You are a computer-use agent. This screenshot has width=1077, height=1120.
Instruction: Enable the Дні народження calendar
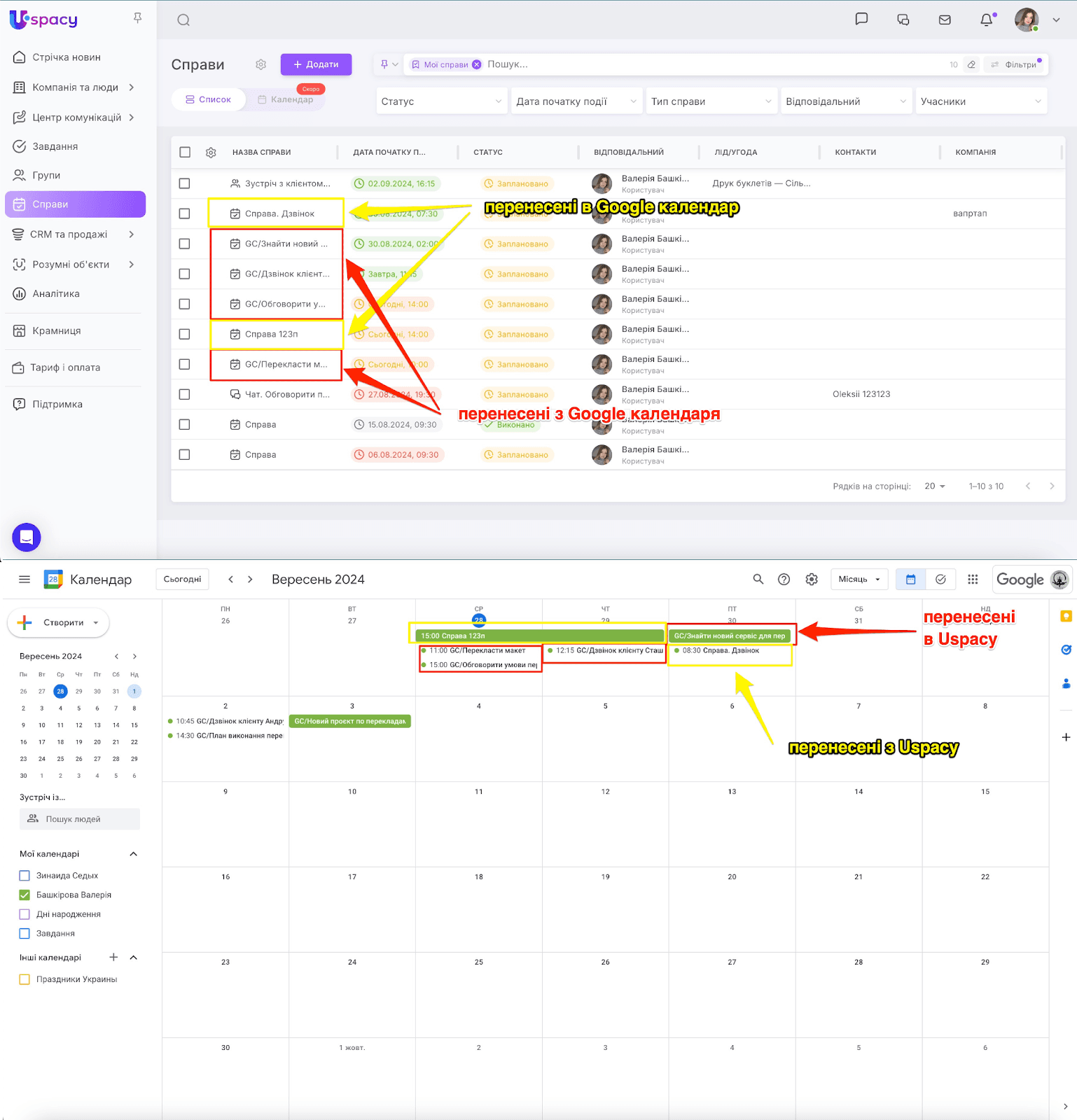point(25,914)
